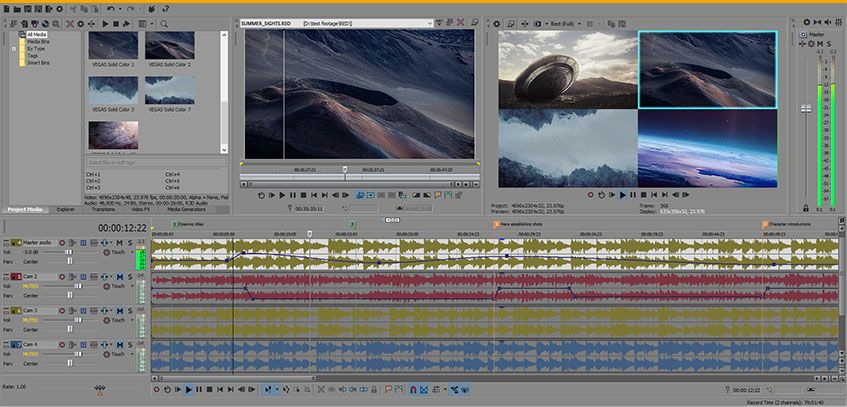Open the Media Generators tab
Viewport: 847px width, 407px height.
(x=188, y=209)
